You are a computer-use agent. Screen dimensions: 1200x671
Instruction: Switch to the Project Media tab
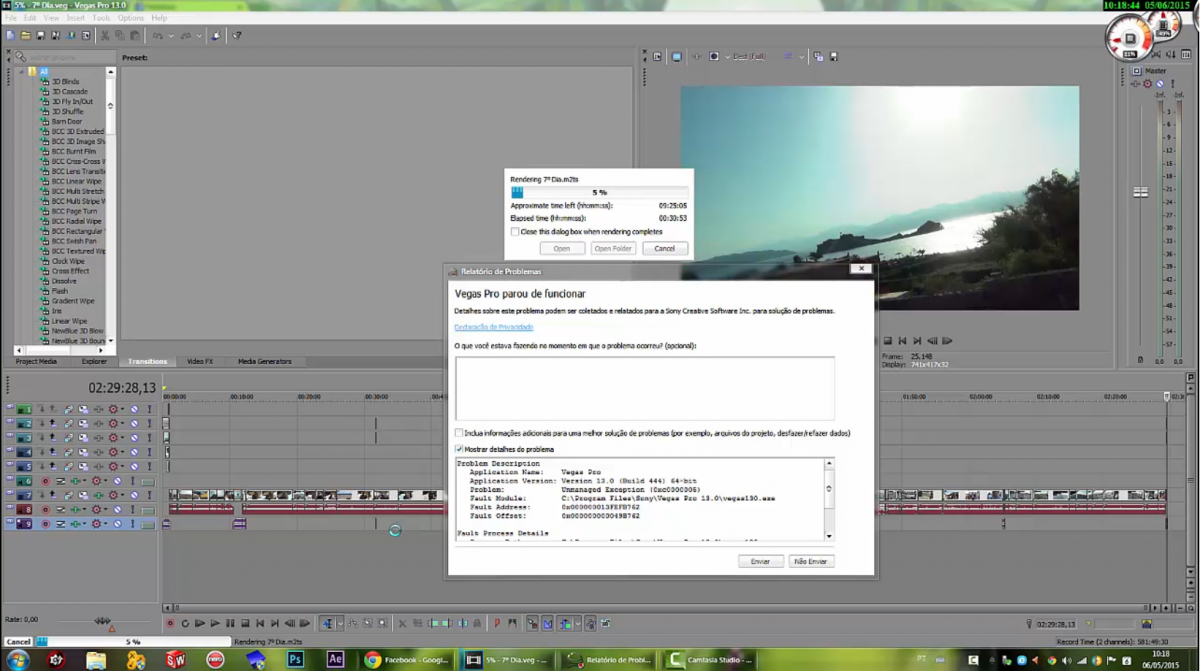pyautogui.click(x=36, y=361)
